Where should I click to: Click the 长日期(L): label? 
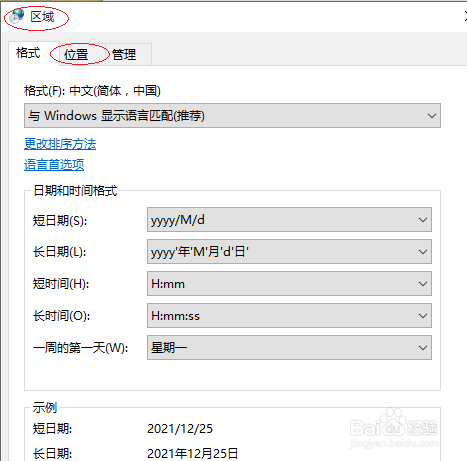[x=59, y=252]
